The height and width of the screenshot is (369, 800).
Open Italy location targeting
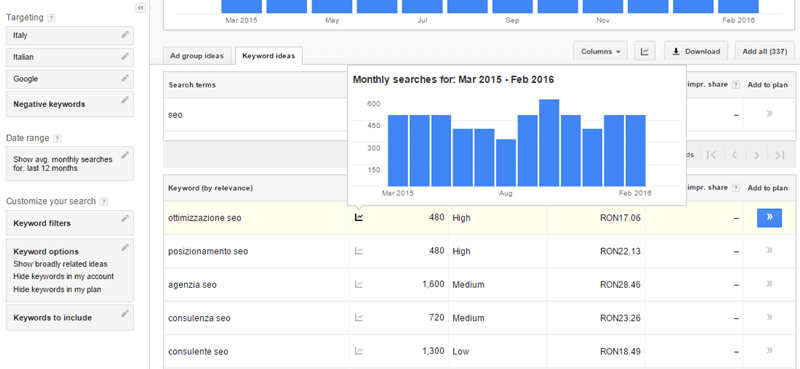click(x=70, y=36)
